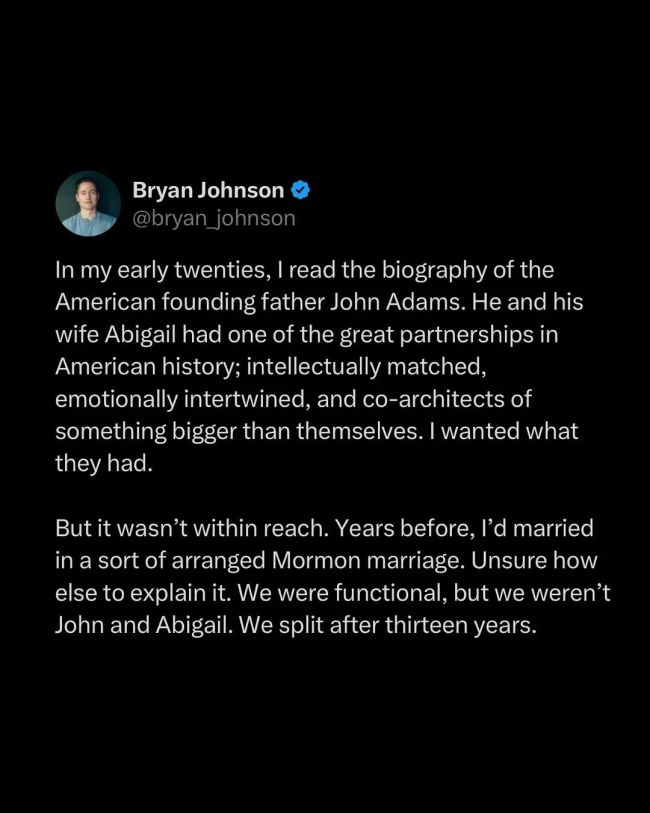Click the blue verified checkmark badge
Image resolution: width=650 pixels, height=813 pixels.
coord(299,189)
